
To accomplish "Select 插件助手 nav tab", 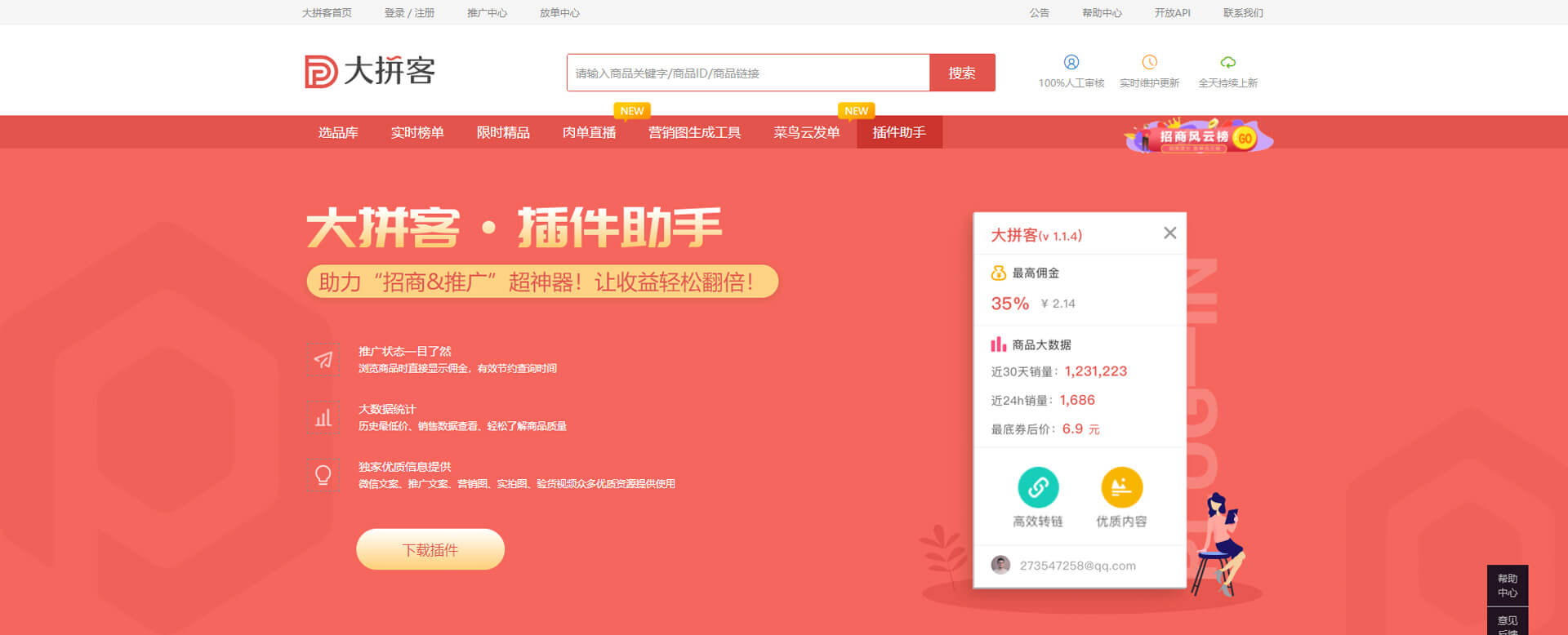I will 899,132.
